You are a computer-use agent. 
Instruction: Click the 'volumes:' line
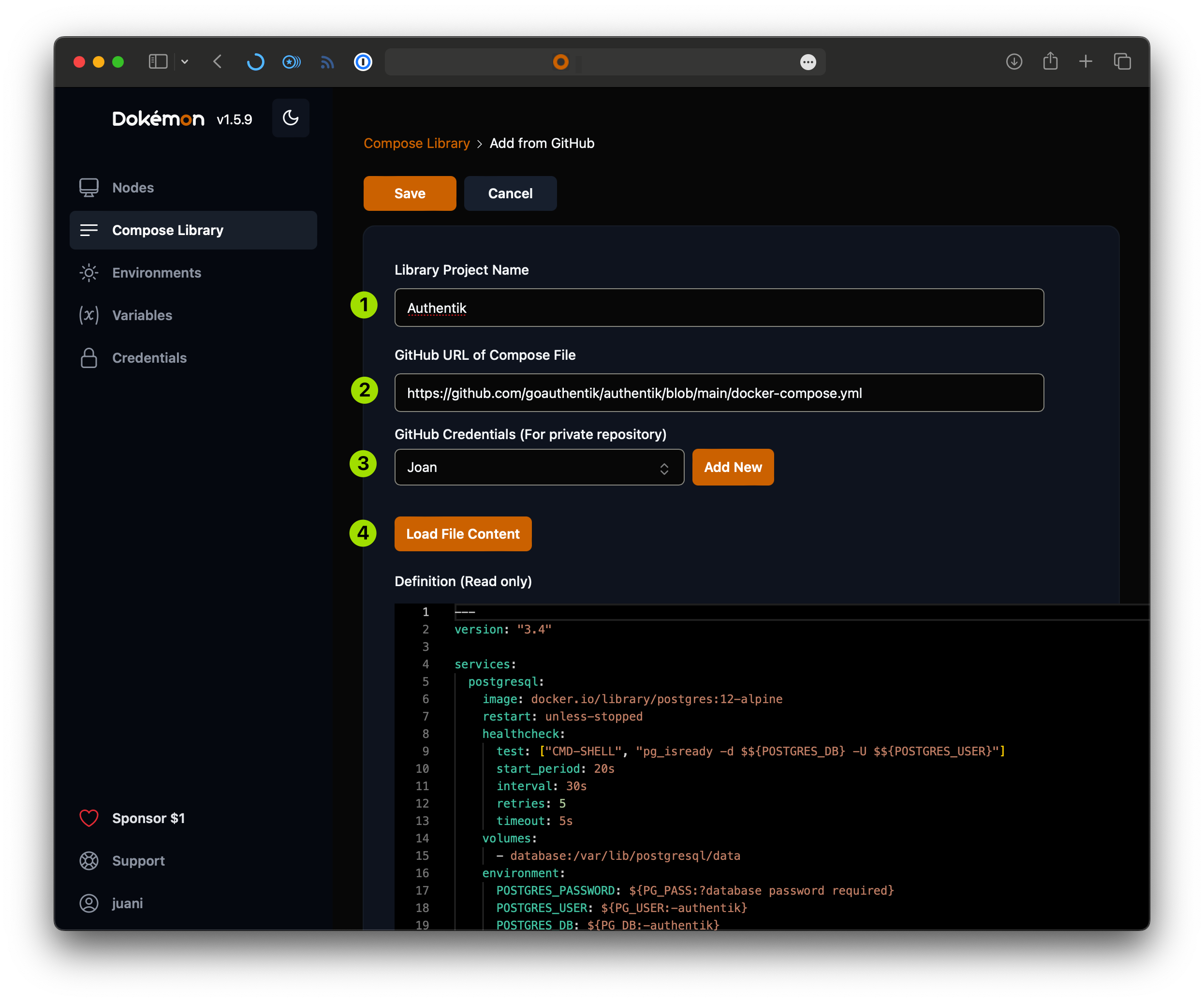pyautogui.click(x=510, y=838)
